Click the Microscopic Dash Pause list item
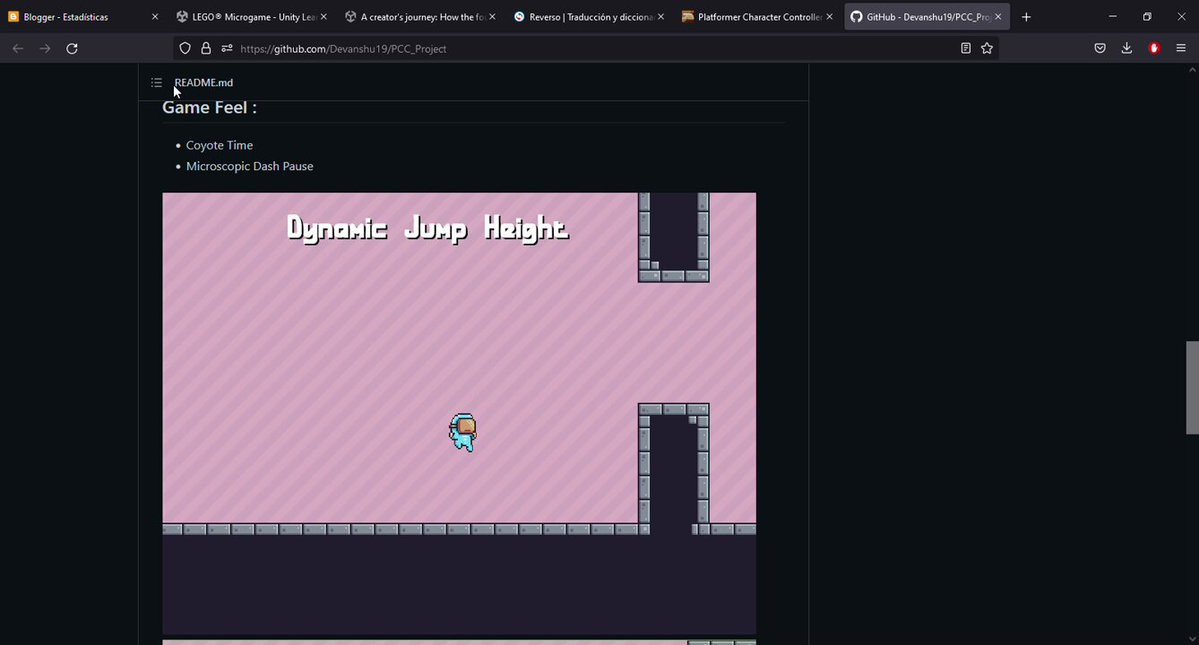 [249, 166]
